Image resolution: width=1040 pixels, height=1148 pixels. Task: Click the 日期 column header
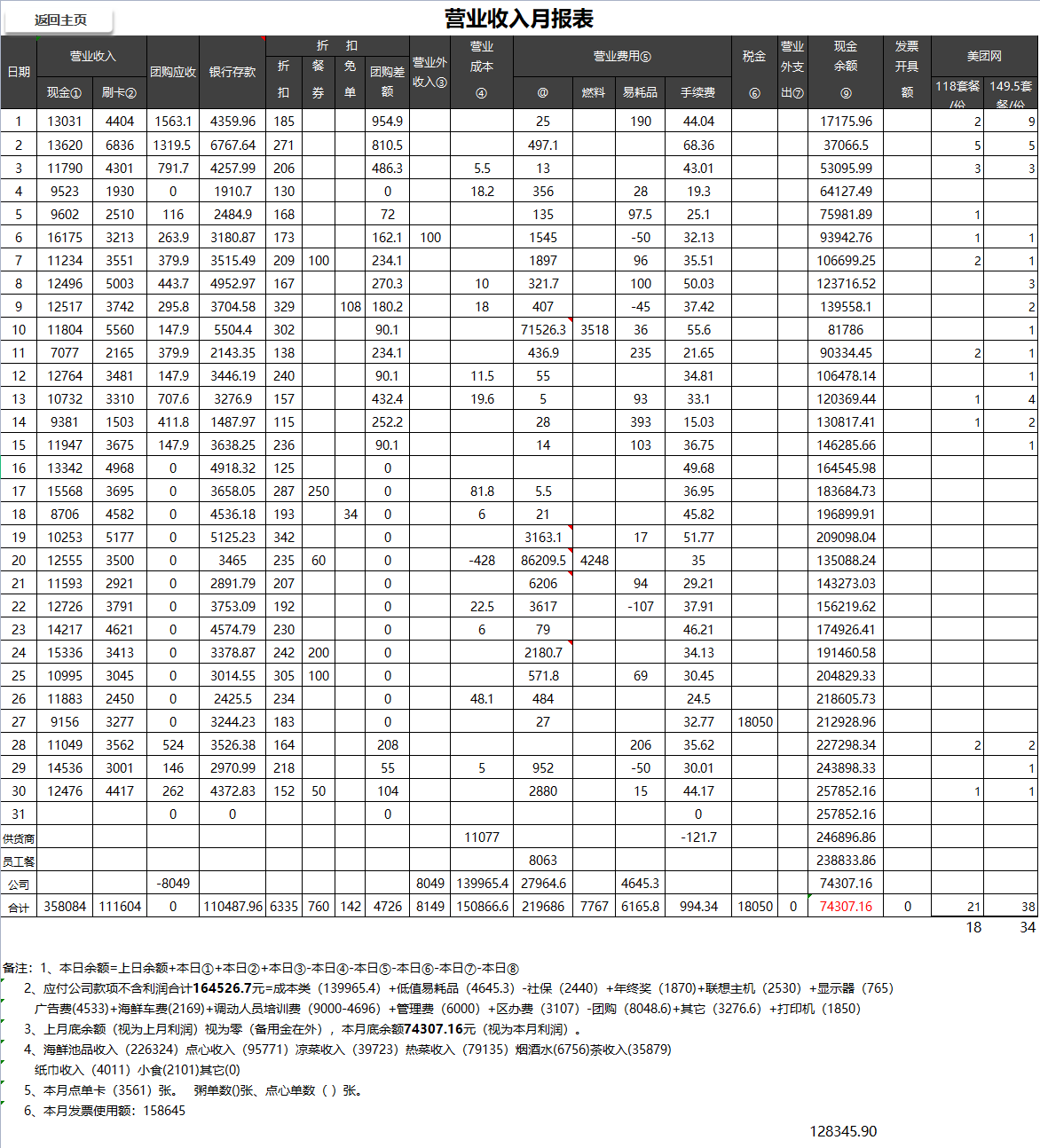(19, 72)
